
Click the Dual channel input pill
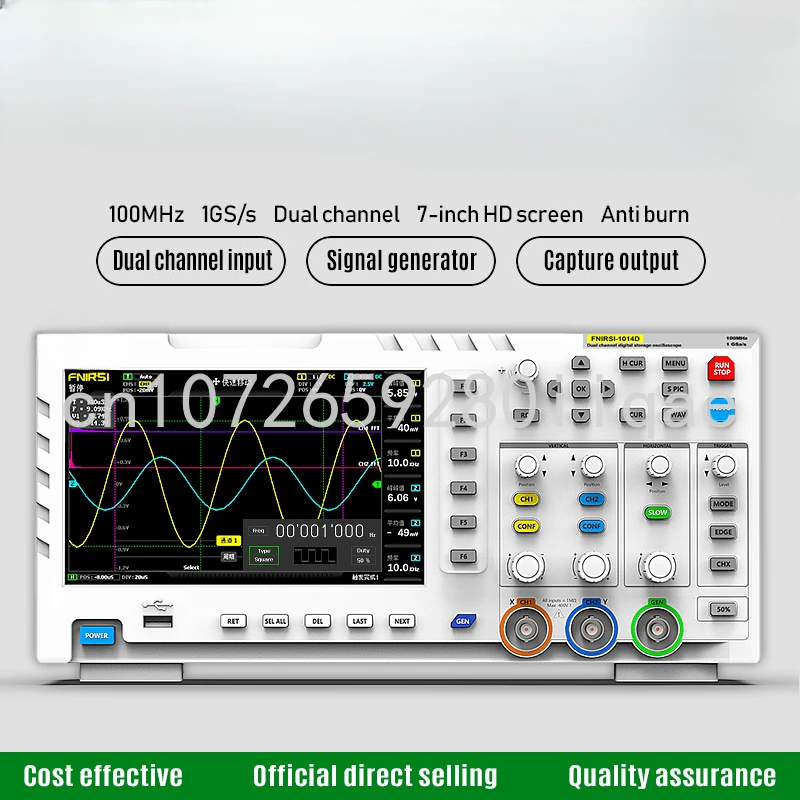[191, 261]
